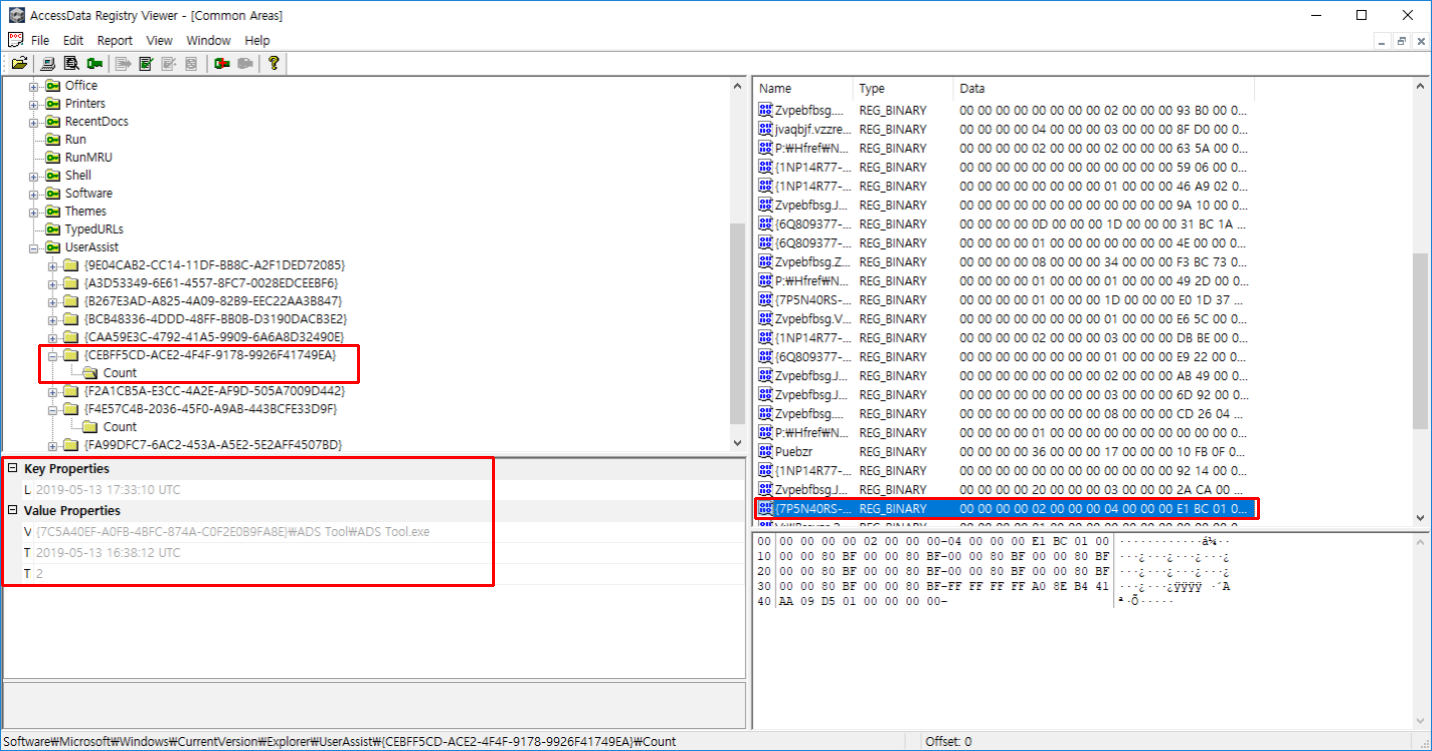Open the Window menu
This screenshot has width=1432, height=751.
pos(208,40)
